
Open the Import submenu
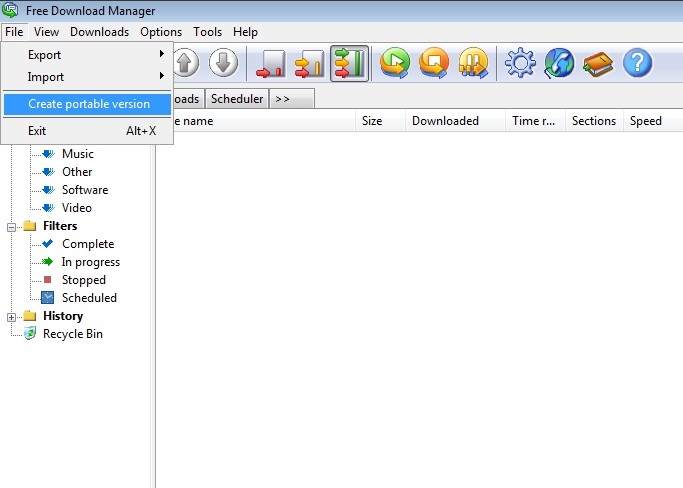click(87, 77)
